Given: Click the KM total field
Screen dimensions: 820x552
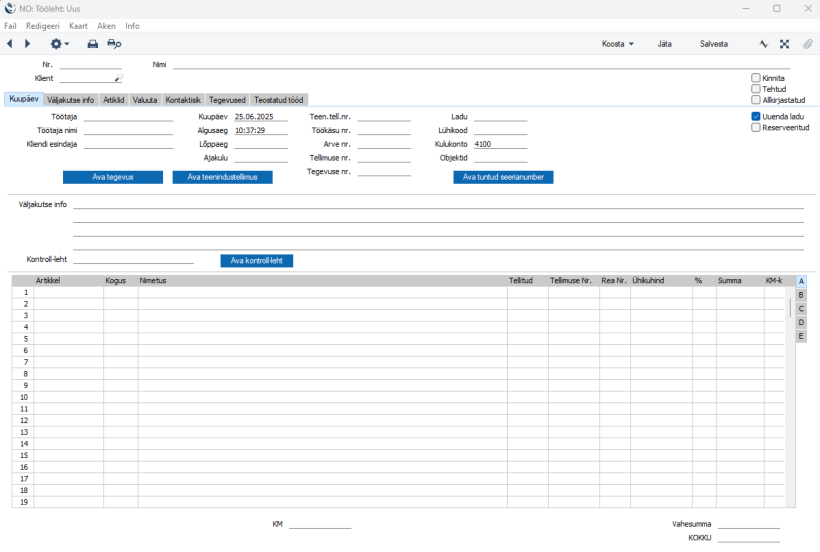Looking at the screenshot, I should point(320,524).
